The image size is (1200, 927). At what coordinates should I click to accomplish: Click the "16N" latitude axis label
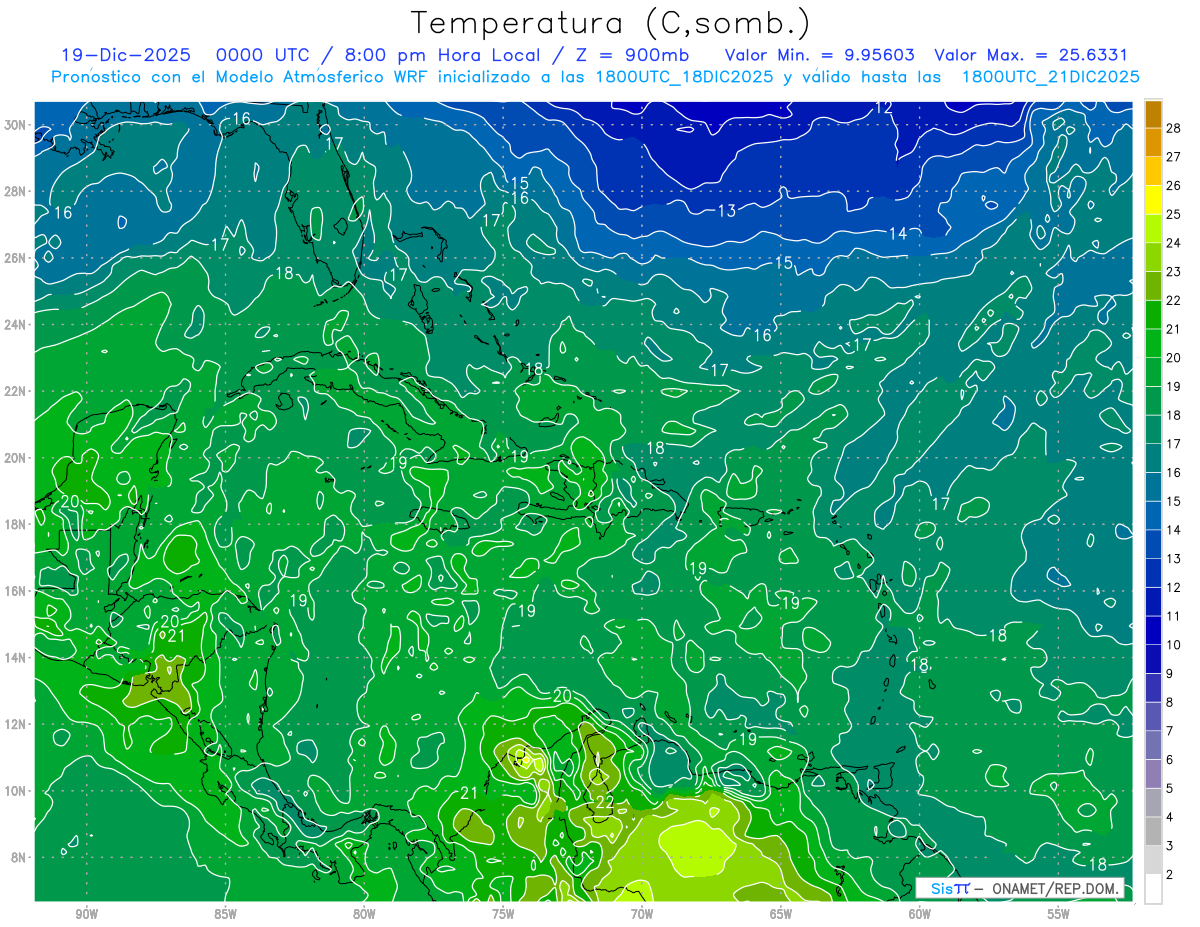(17, 591)
